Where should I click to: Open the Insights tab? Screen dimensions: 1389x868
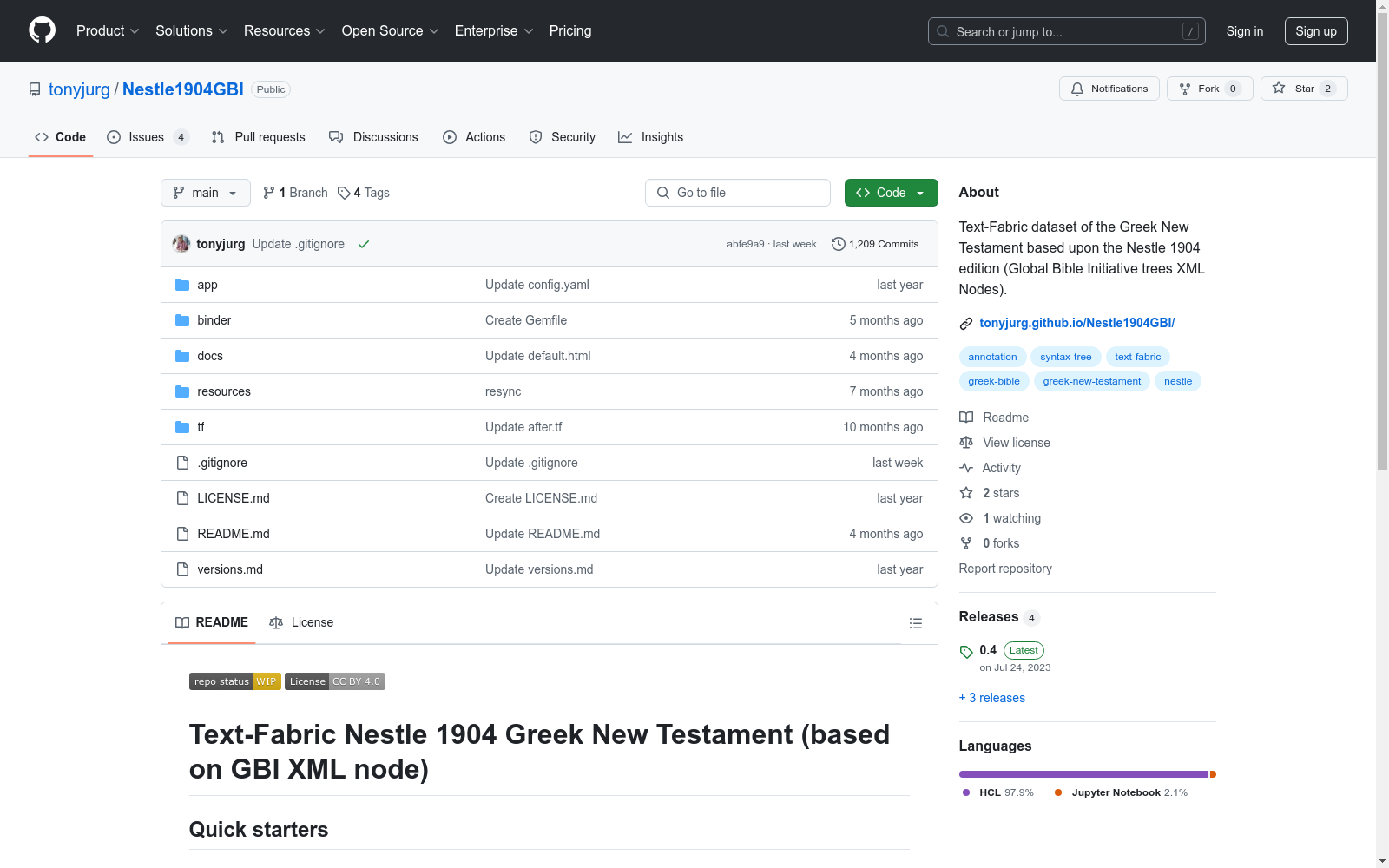(x=651, y=137)
